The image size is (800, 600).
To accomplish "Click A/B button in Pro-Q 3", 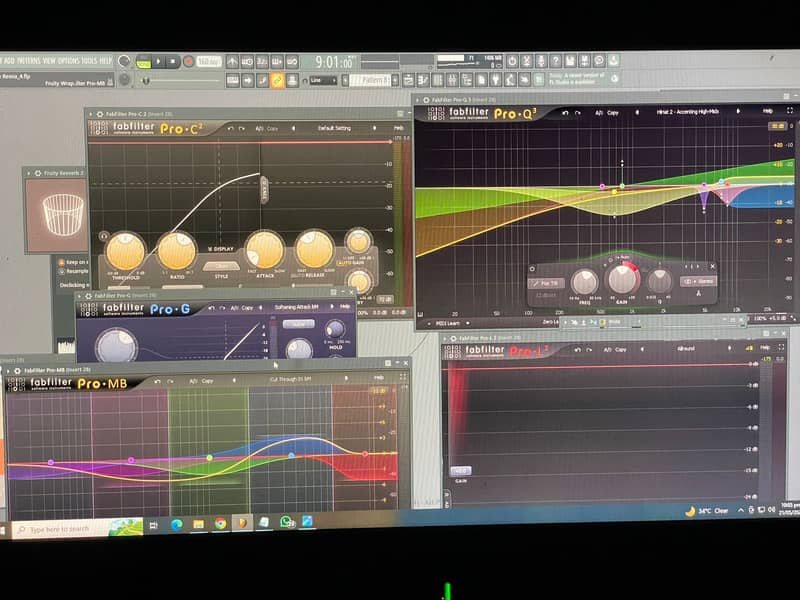I will 599,113.
